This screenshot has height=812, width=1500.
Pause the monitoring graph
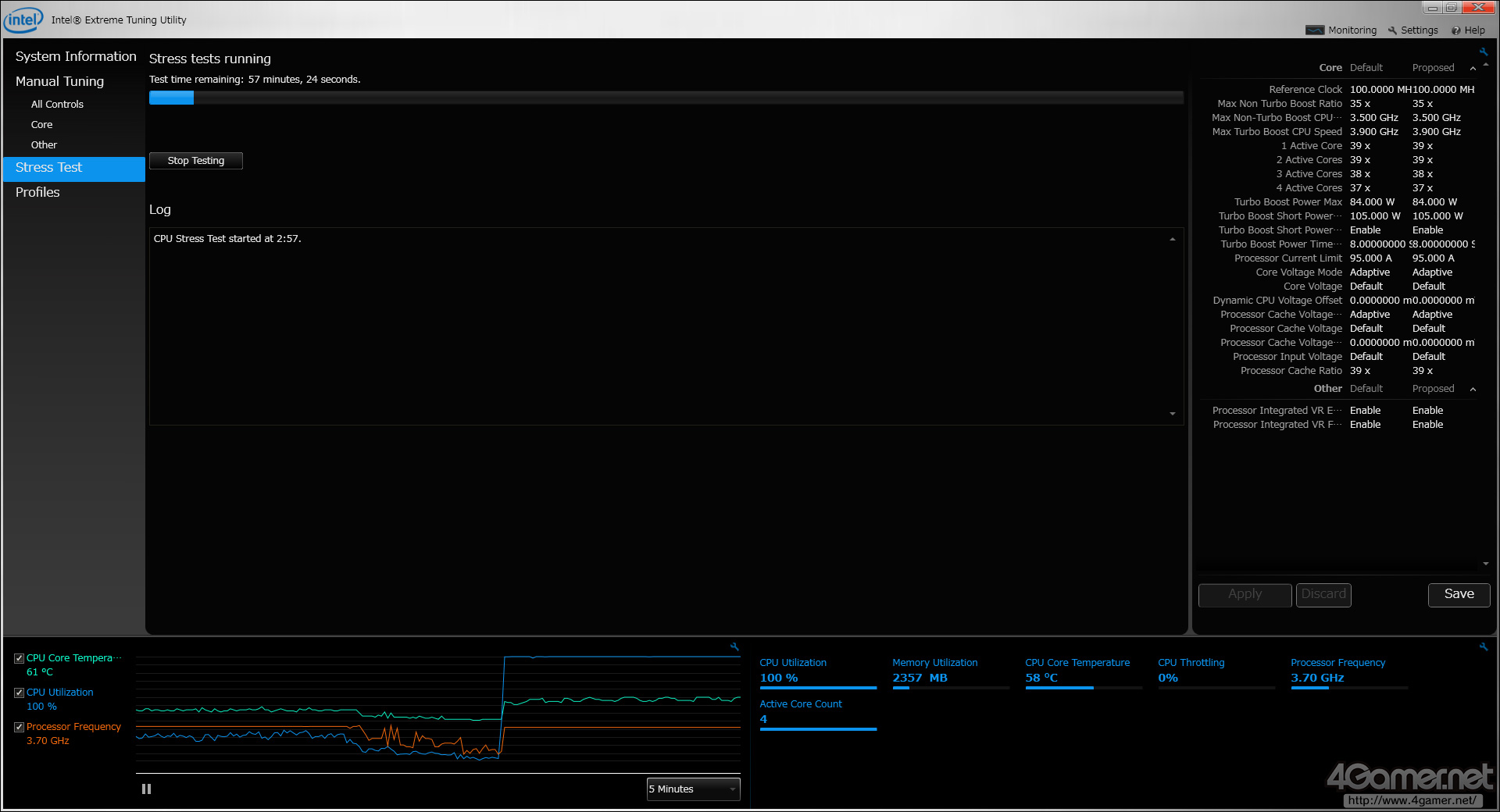[146, 789]
